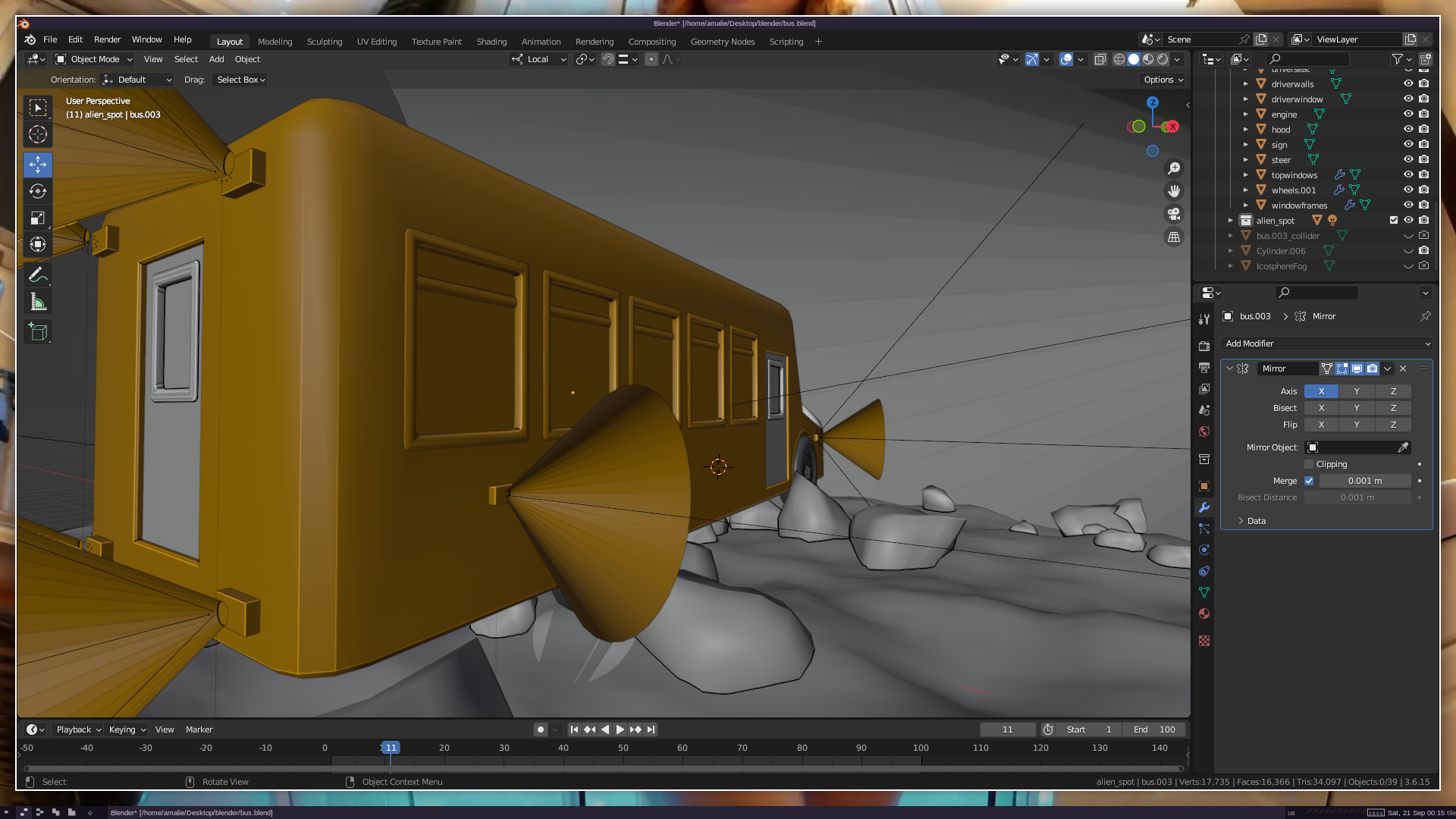
Task: Expand the alien_spot collection
Action: [x=1231, y=221]
